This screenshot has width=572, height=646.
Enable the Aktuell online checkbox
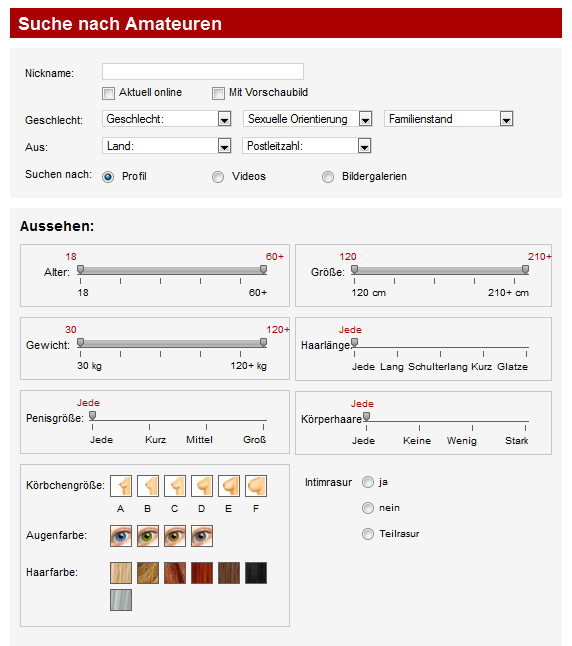pos(108,93)
